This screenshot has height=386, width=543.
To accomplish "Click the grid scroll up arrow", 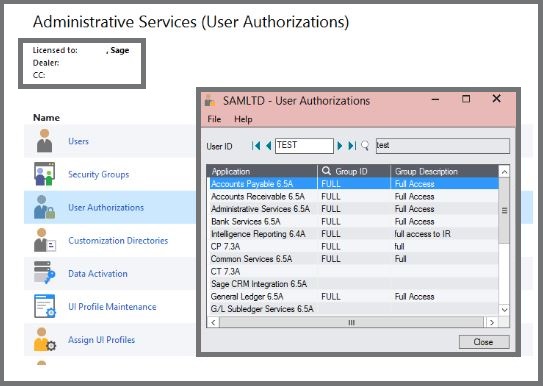I will tap(504, 172).
